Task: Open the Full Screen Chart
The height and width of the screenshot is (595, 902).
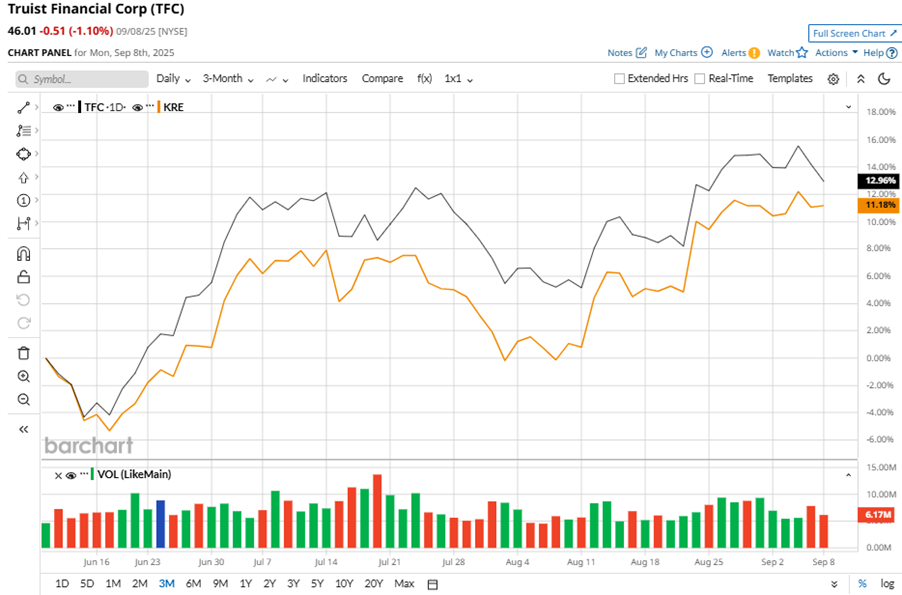Action: click(x=854, y=33)
